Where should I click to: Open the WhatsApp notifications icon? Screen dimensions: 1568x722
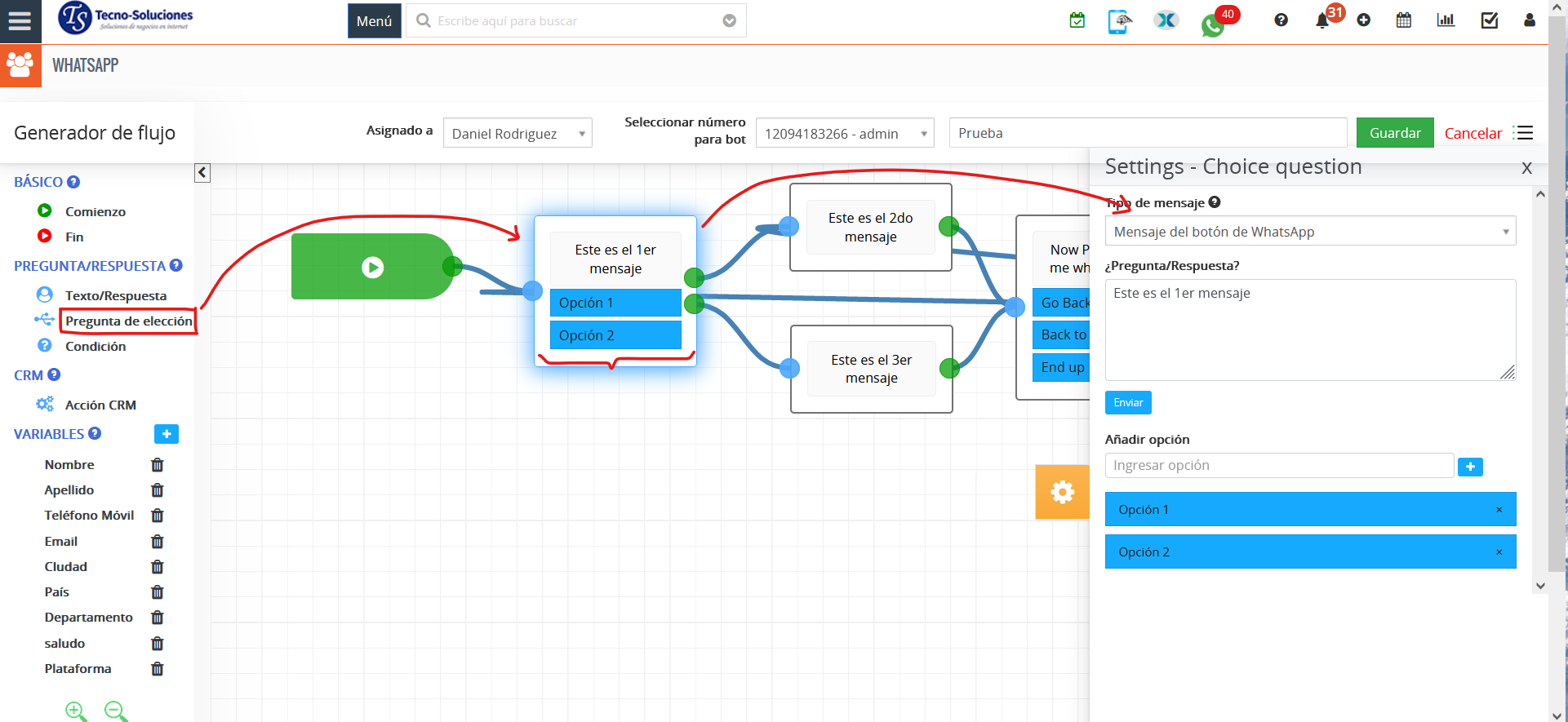pos(1213,24)
